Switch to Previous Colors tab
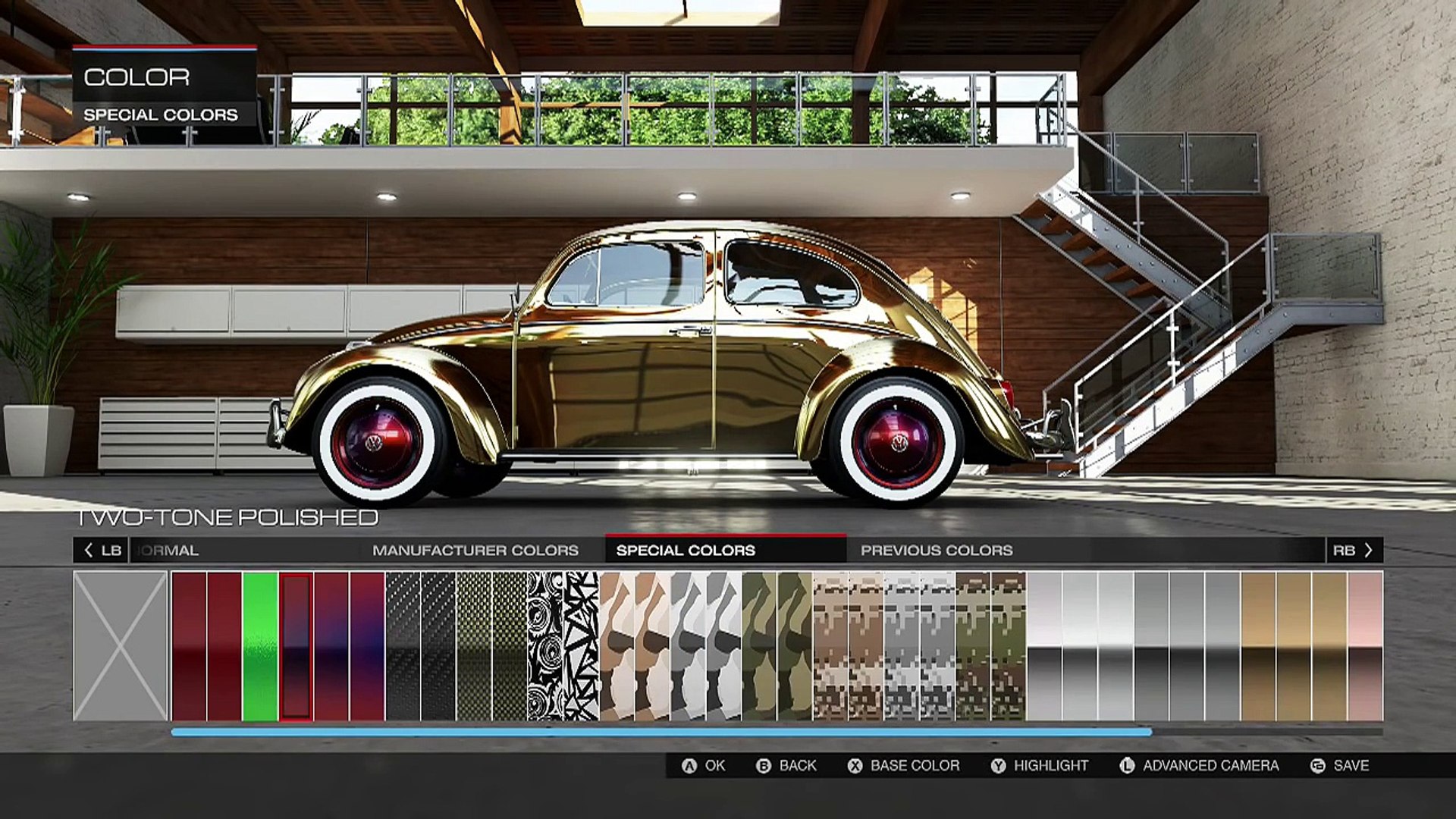Image resolution: width=1456 pixels, height=819 pixels. [936, 551]
